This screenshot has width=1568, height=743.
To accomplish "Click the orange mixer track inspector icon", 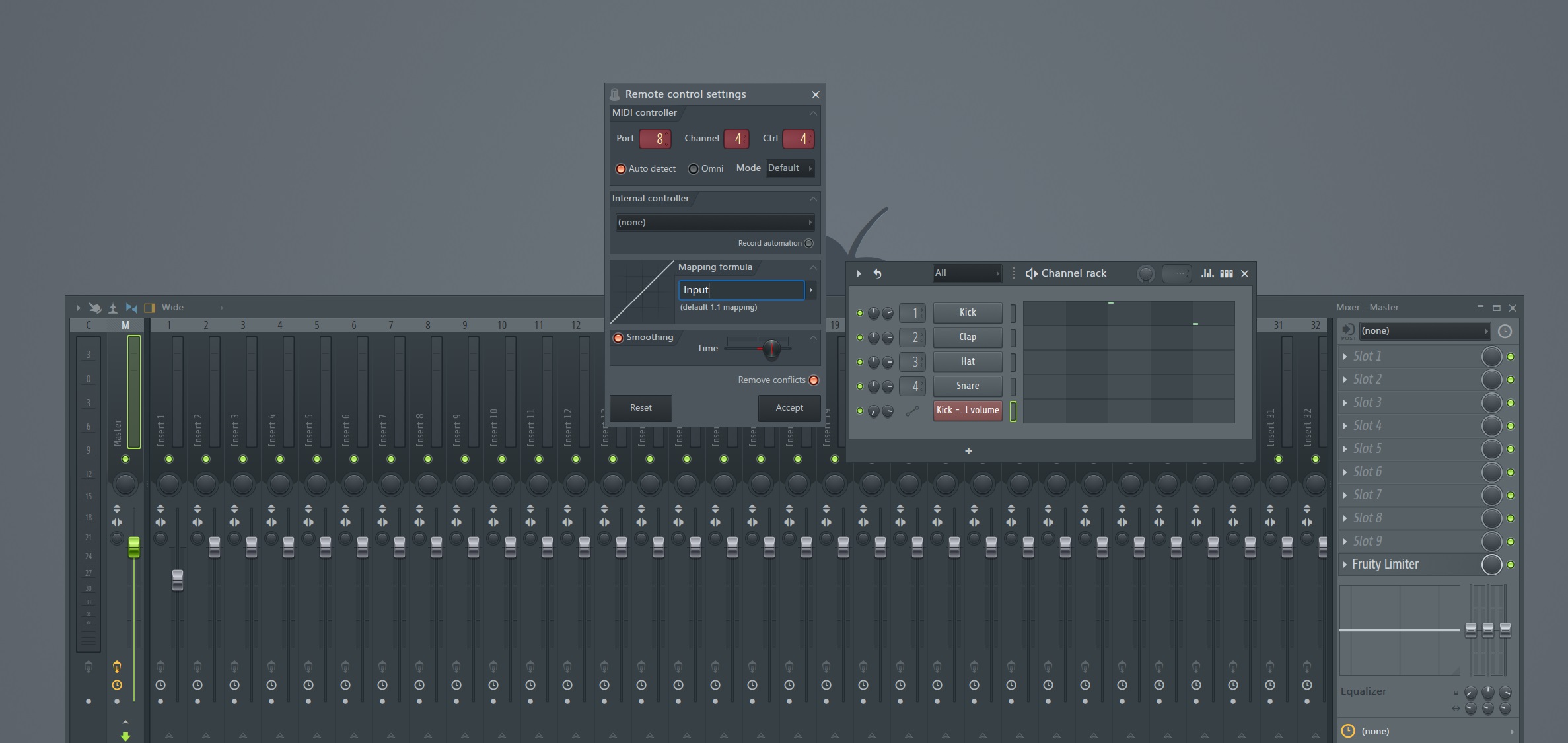I will (x=150, y=308).
